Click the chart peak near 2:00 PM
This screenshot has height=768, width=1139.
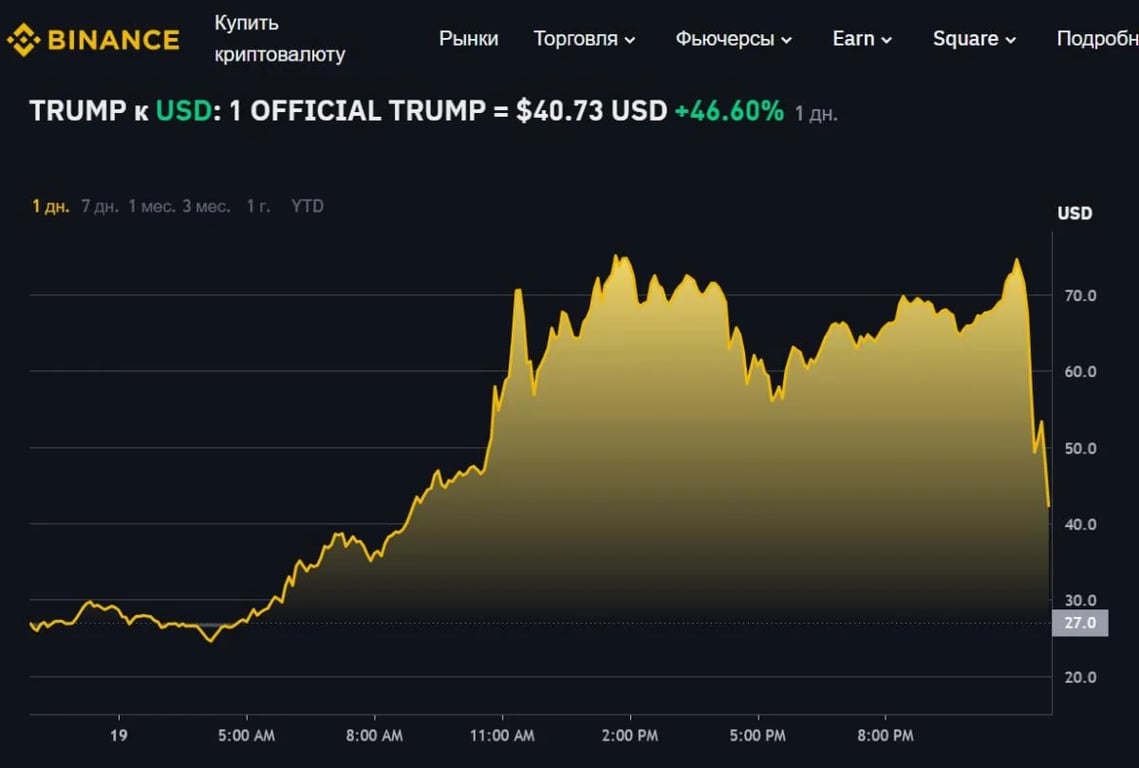coord(616,255)
